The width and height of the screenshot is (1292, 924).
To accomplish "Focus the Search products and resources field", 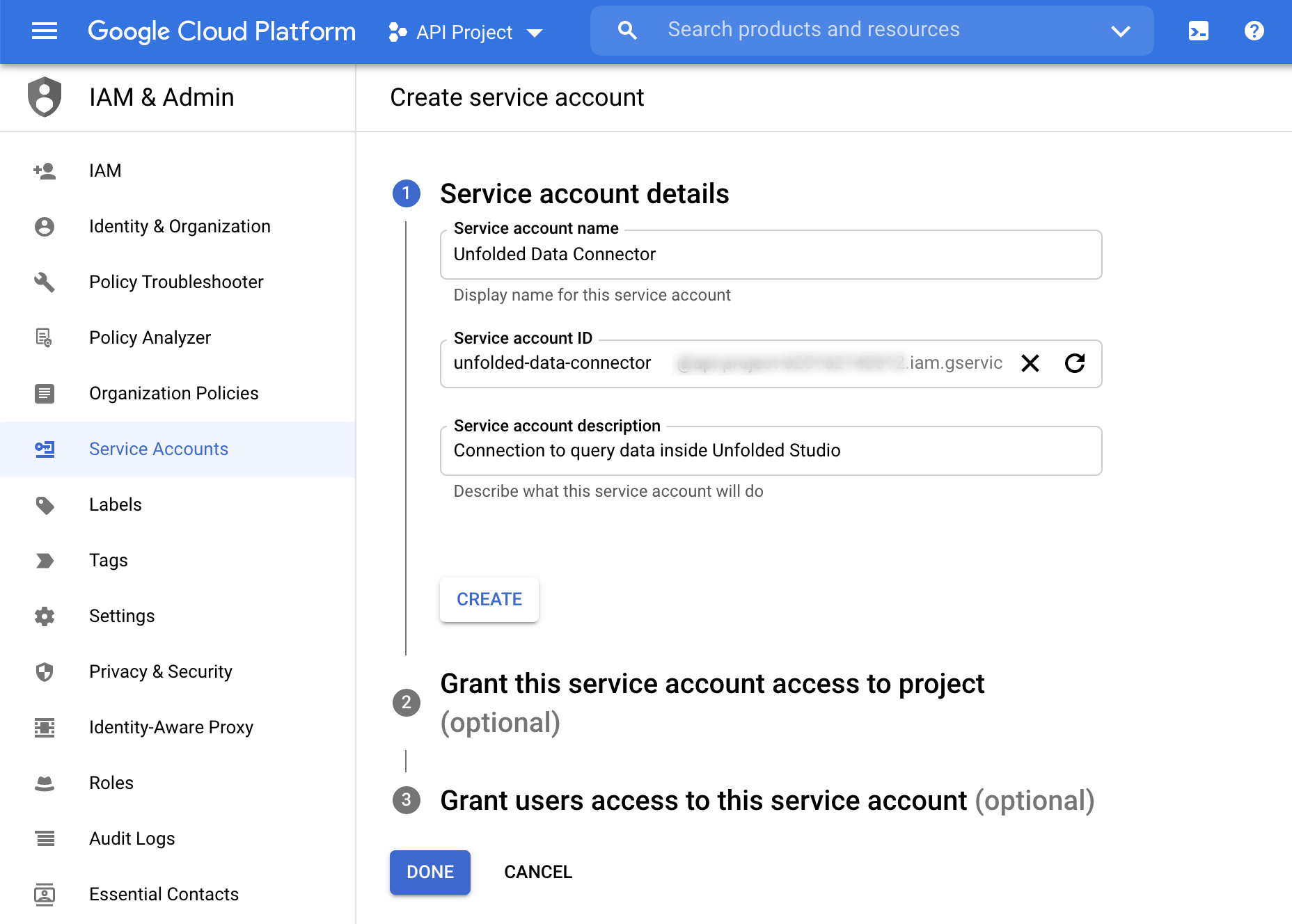I will 872,30.
